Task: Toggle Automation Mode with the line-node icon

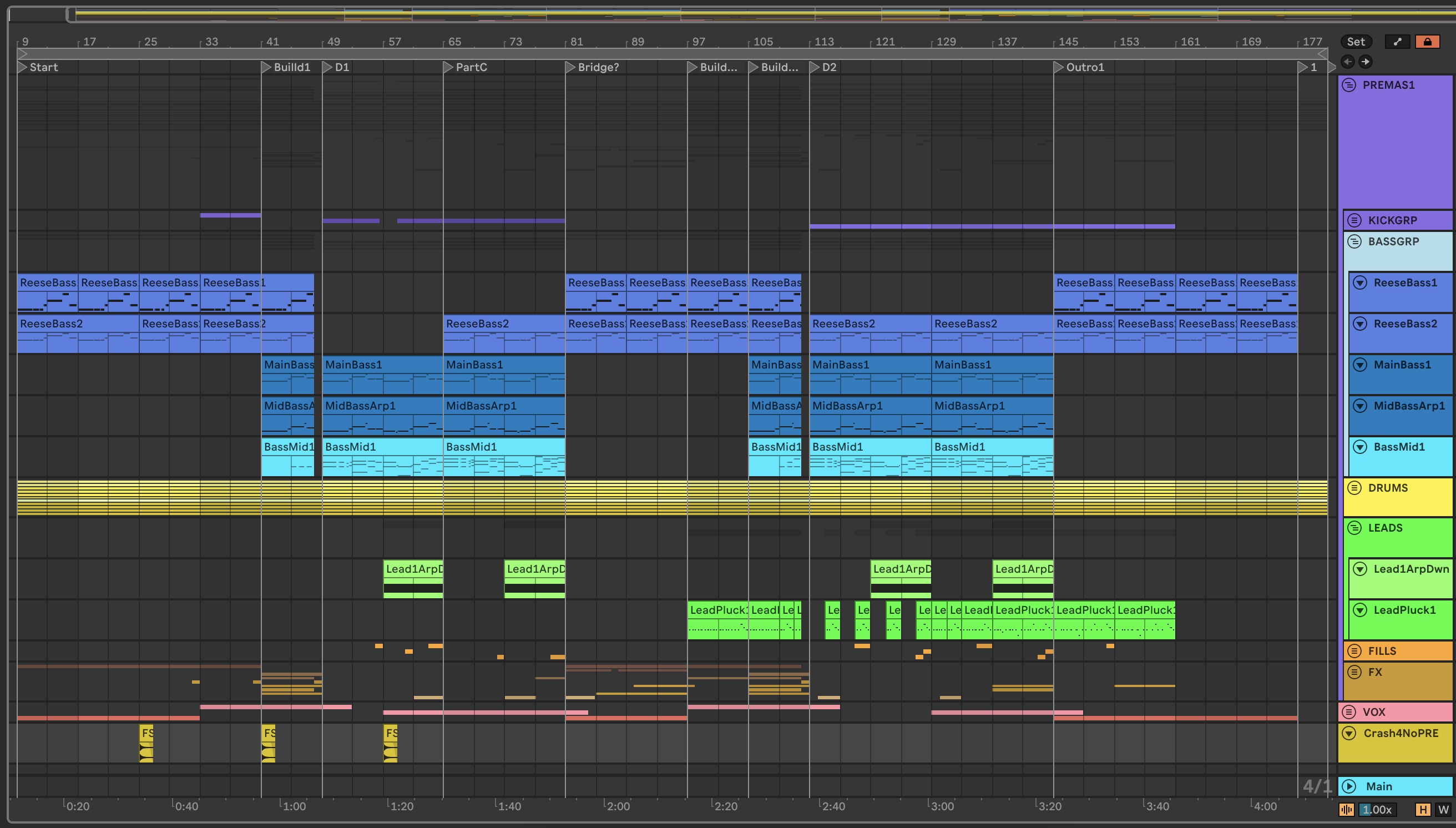Action: pos(1397,42)
